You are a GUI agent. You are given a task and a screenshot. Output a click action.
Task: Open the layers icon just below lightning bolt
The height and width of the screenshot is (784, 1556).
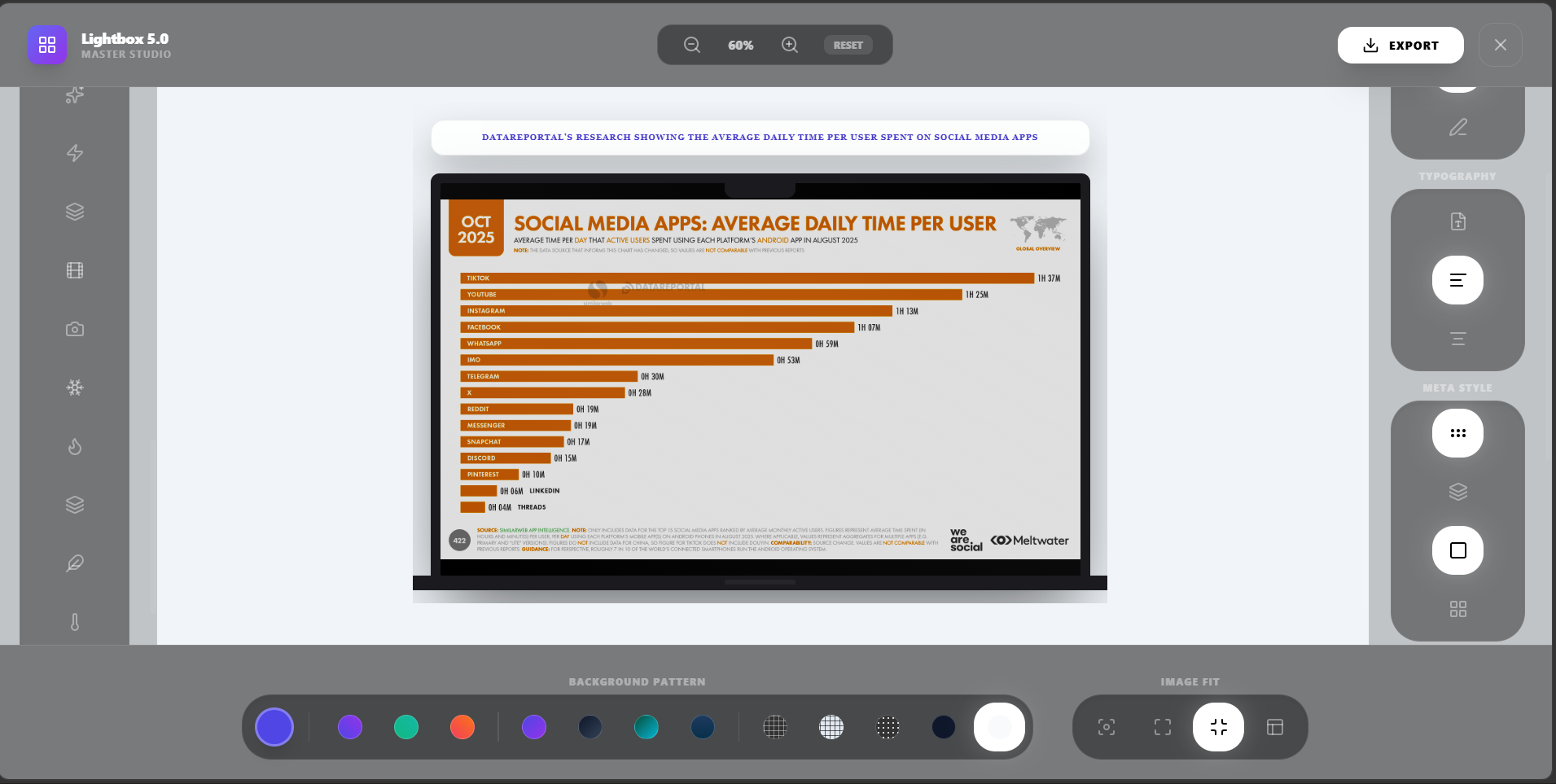pyautogui.click(x=75, y=212)
